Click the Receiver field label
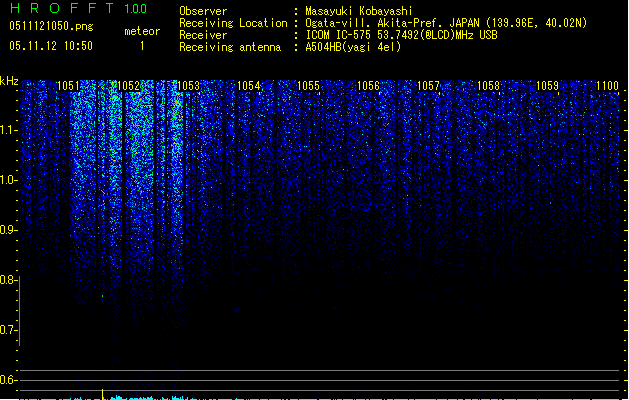Viewport: 629px width, 400px height. 203,35
